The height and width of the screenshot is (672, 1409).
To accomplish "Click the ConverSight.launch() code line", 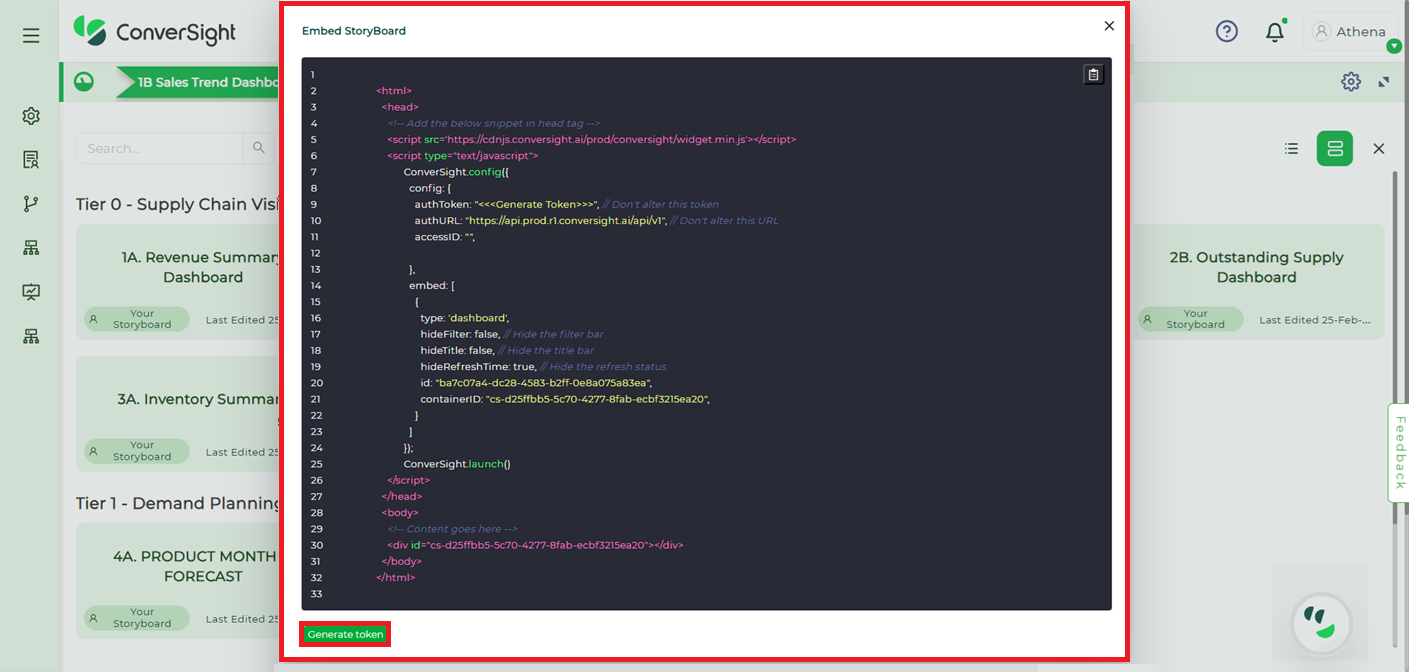I will (x=457, y=464).
